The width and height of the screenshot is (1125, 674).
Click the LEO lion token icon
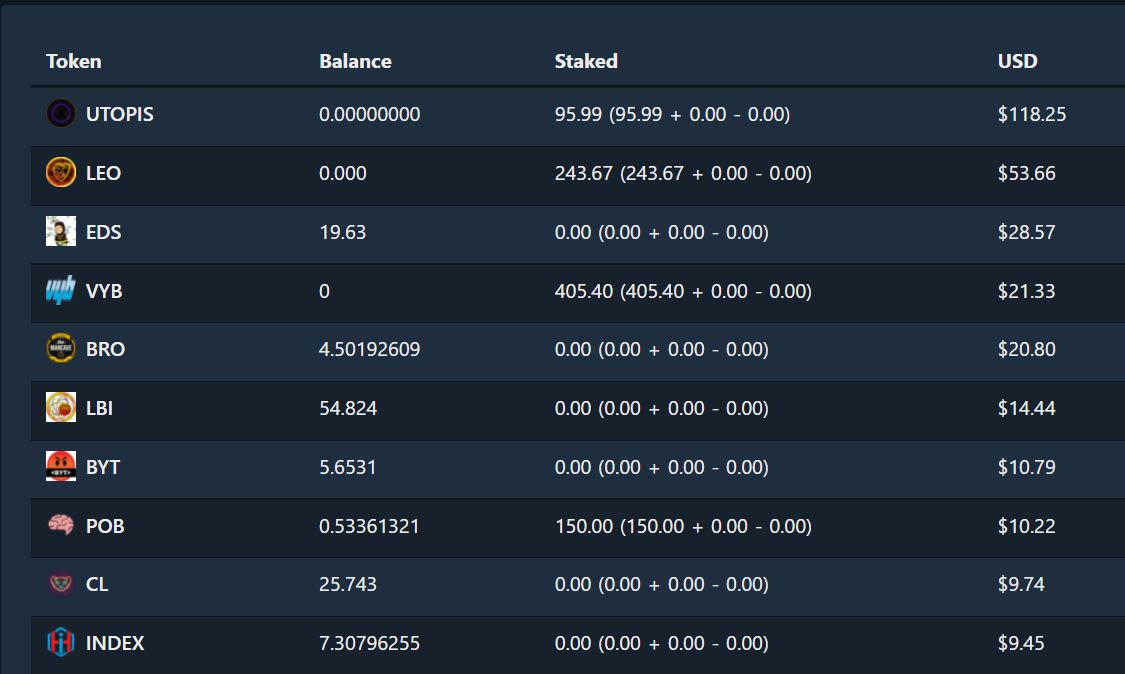coord(61,172)
